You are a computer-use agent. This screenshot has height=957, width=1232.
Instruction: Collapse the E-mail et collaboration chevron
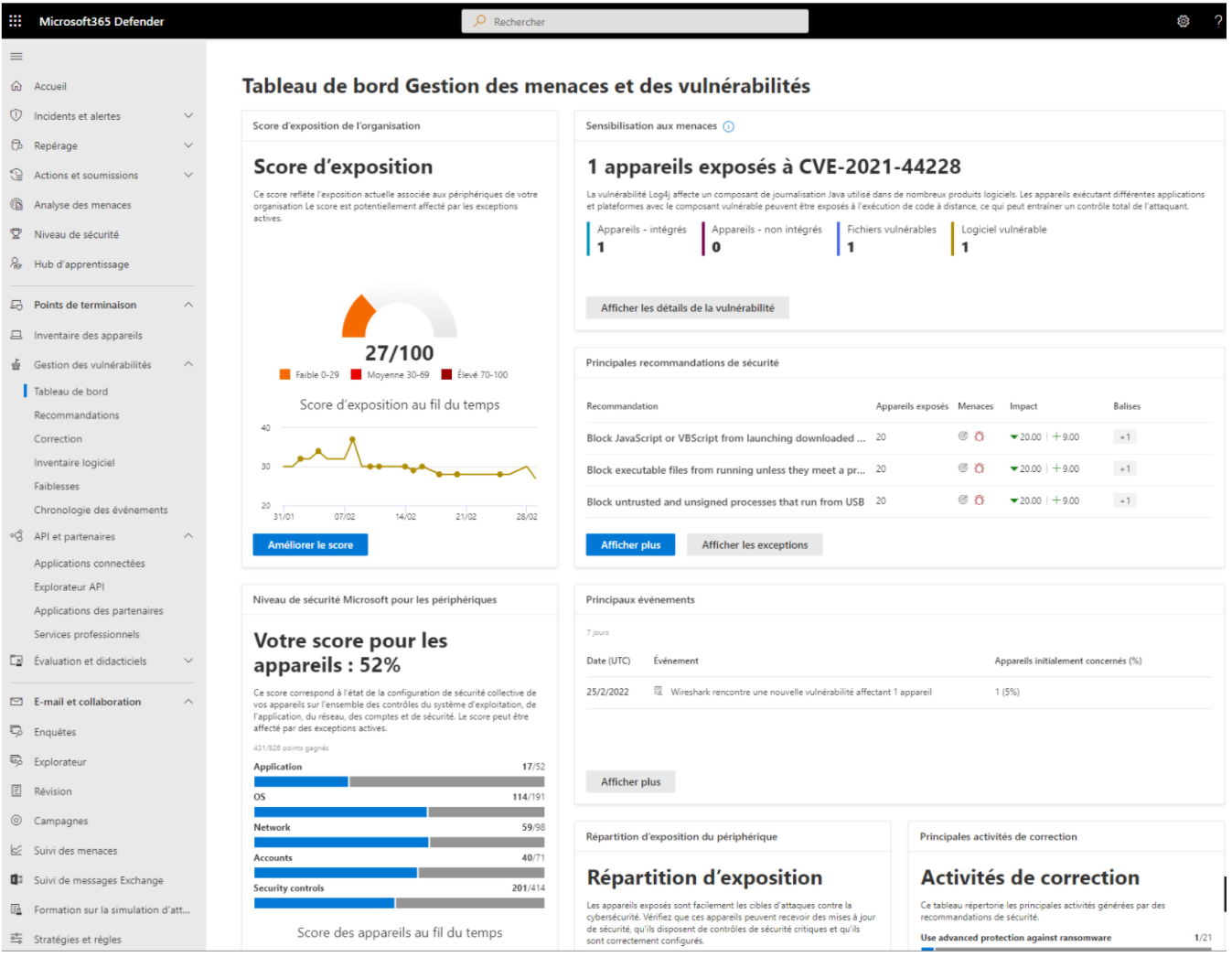point(188,702)
